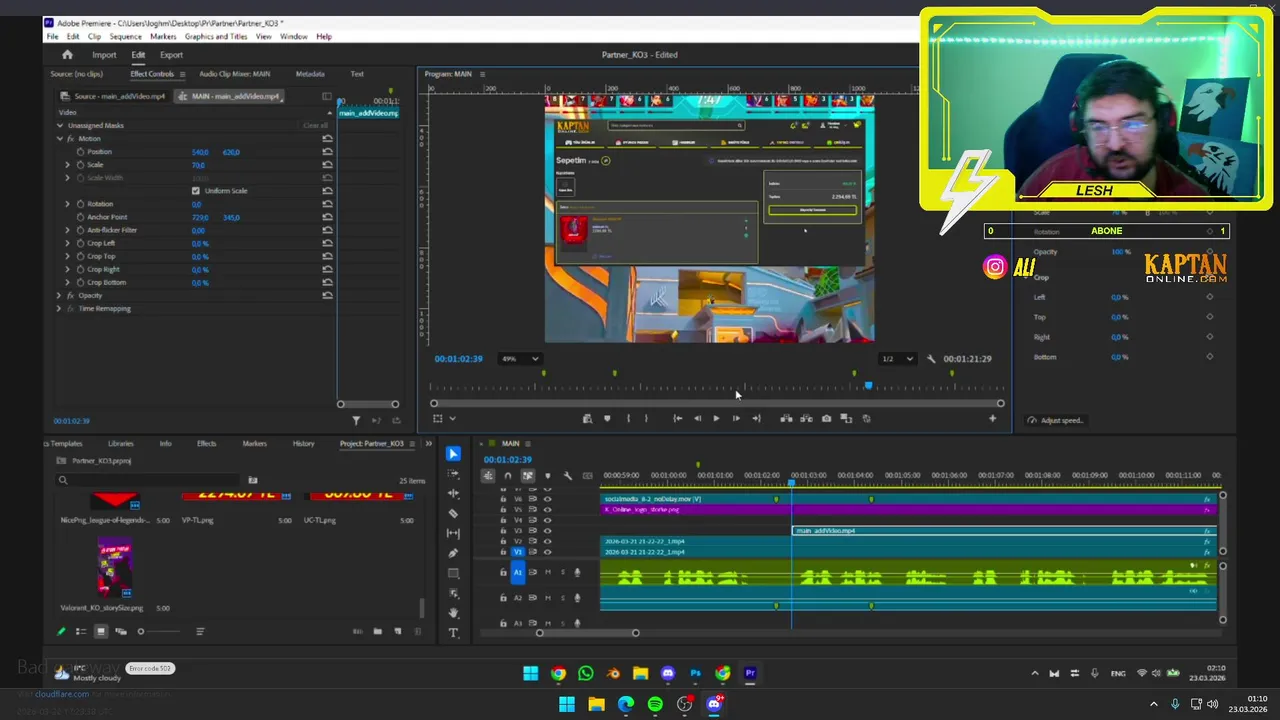The image size is (1280, 720).
Task: Open the Markers menu
Action: [x=163, y=37]
